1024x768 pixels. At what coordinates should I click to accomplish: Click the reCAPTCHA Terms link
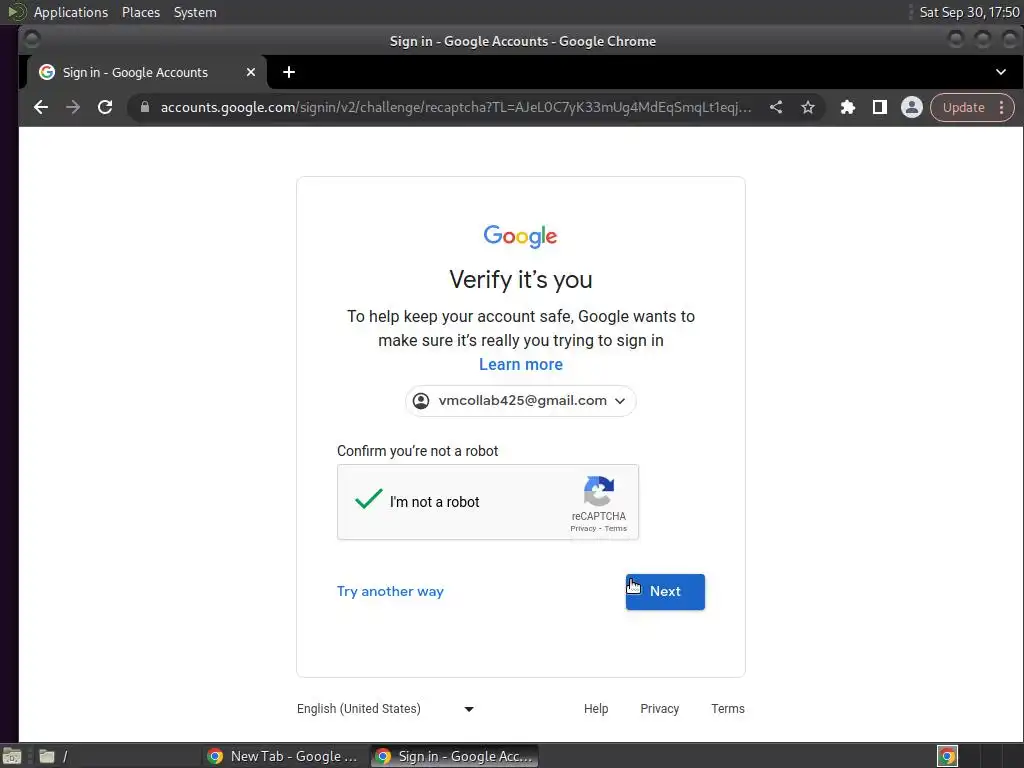pos(615,528)
